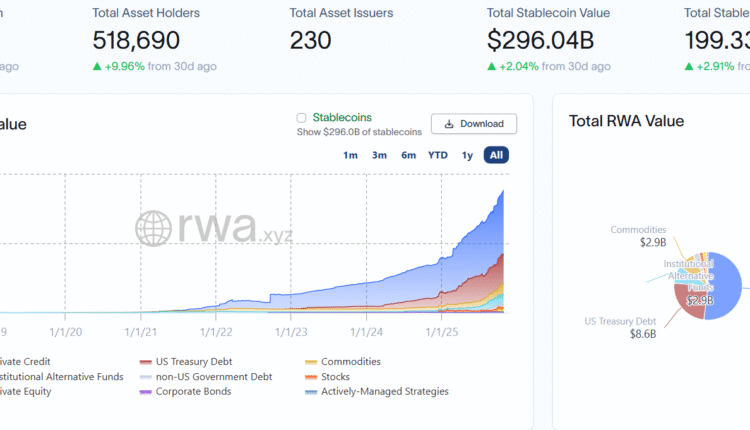Click the download icon in the Download button
750x430 pixels.
pos(450,124)
